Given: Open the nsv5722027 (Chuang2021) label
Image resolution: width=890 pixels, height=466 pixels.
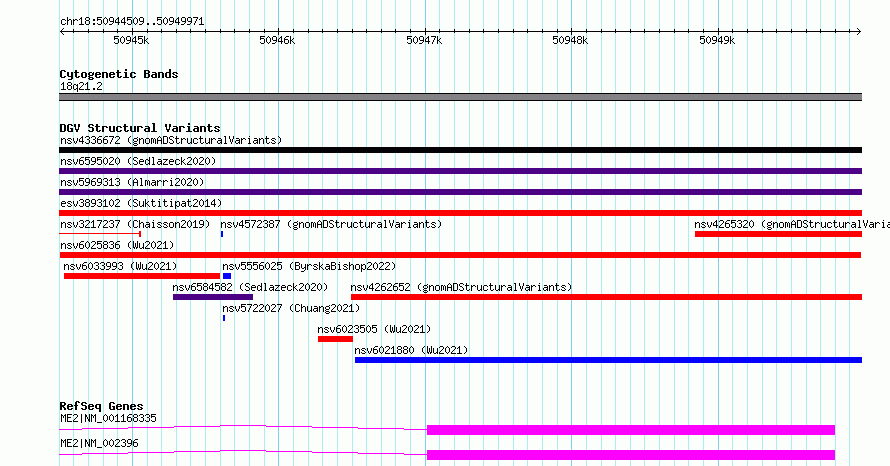Looking at the screenshot, I should coord(291,308).
